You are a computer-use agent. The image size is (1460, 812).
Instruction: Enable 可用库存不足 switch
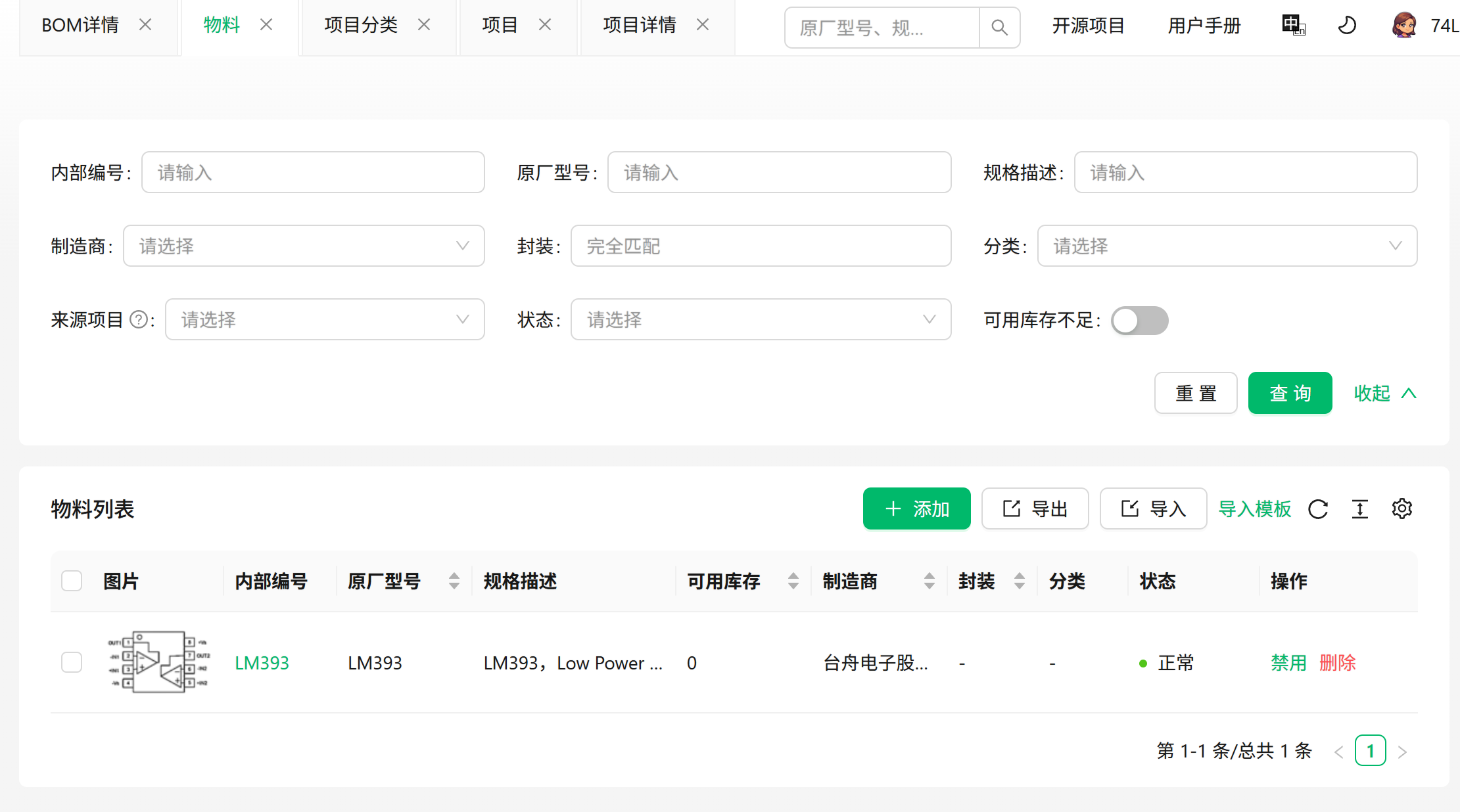[1139, 321]
